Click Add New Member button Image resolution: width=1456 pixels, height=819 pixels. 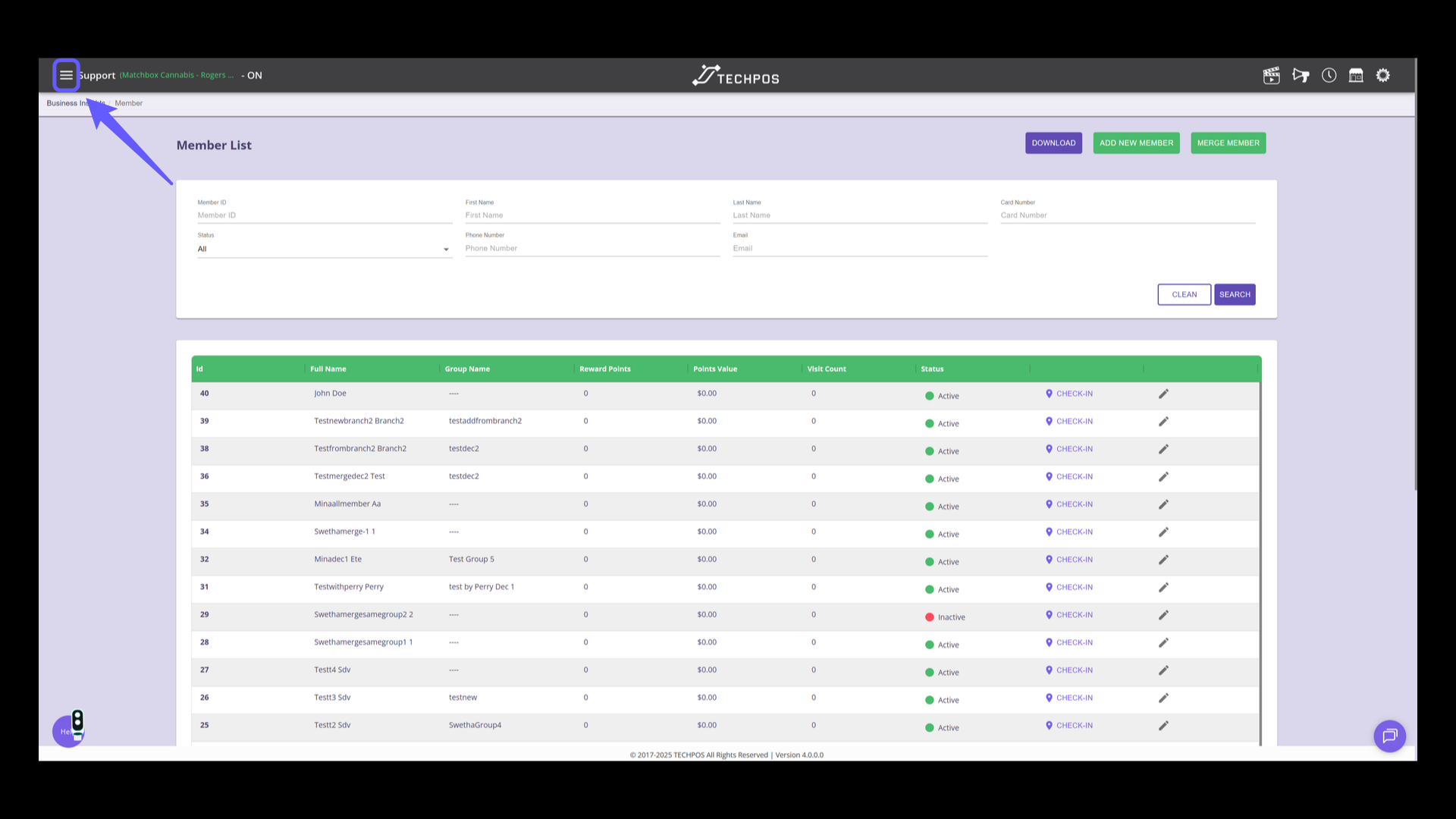click(1136, 143)
